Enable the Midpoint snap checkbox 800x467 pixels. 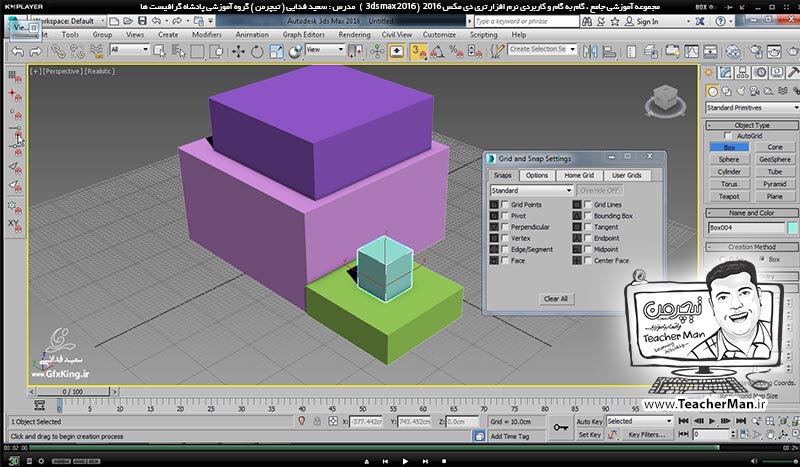point(588,249)
